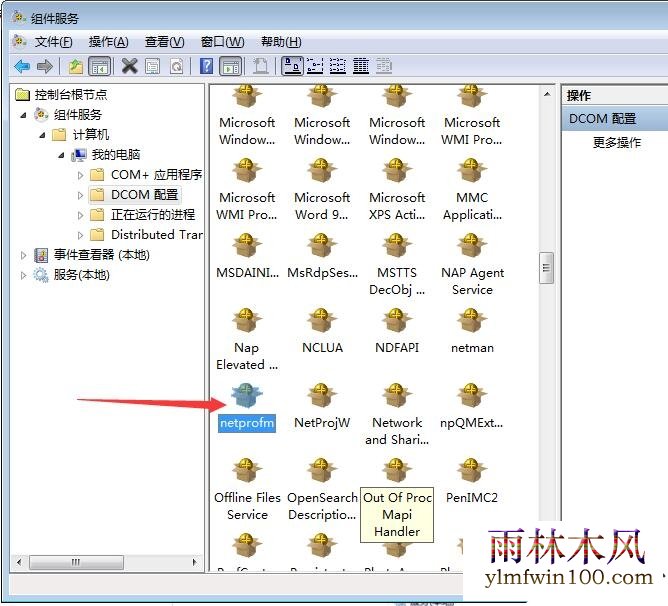Image resolution: width=668 pixels, height=606 pixels.
Task: Select OpenSearch Descriptio... item
Action: coord(322,490)
